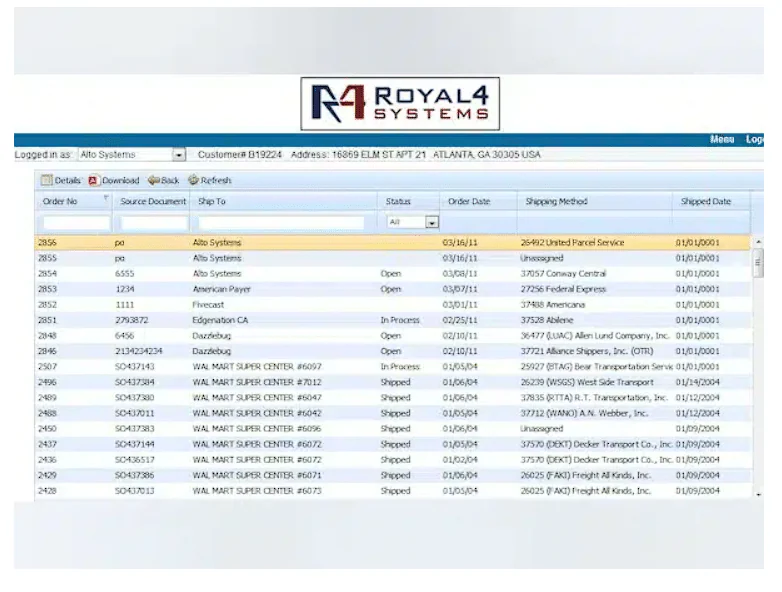The width and height of the screenshot is (782, 592).
Task: Click 37528 Abilene shipping cell
Action: click(x=547, y=320)
